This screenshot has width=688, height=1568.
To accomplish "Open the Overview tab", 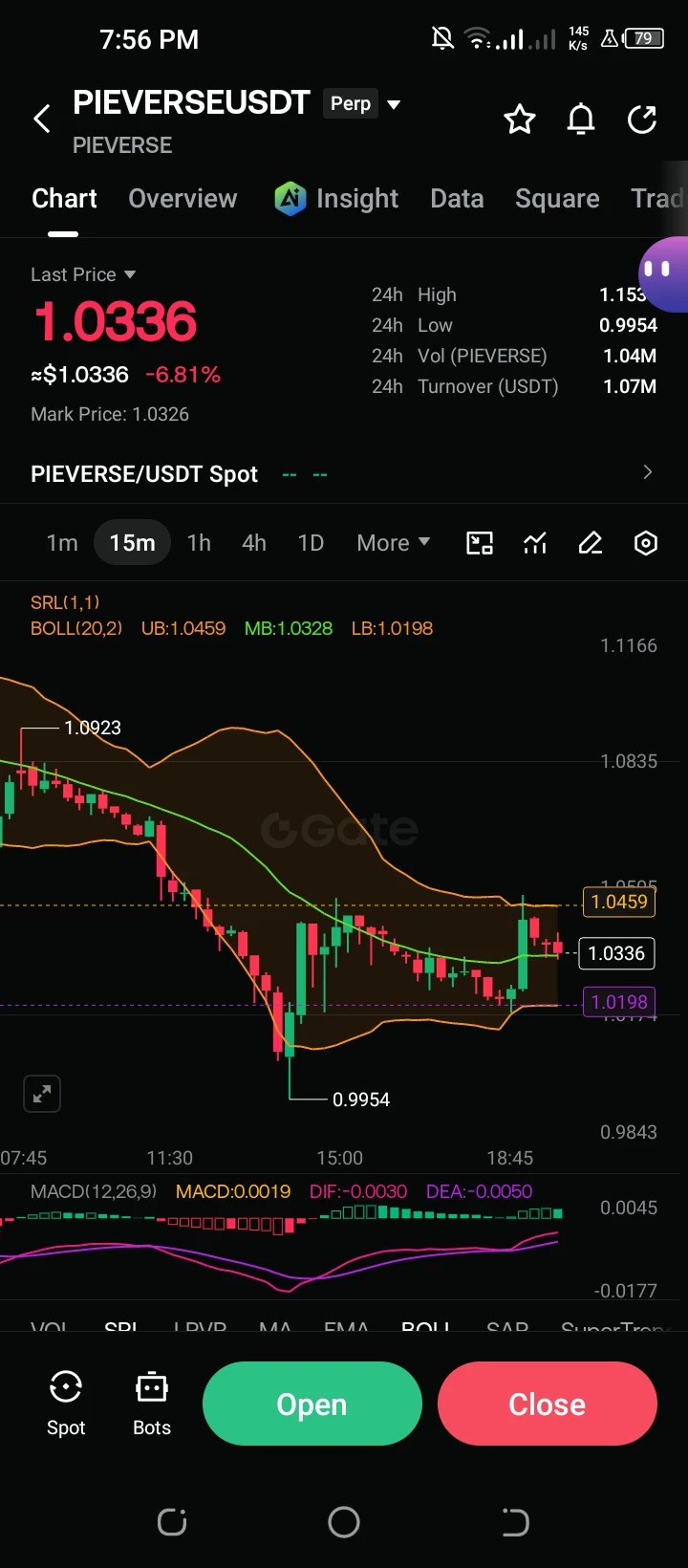I will point(183,198).
